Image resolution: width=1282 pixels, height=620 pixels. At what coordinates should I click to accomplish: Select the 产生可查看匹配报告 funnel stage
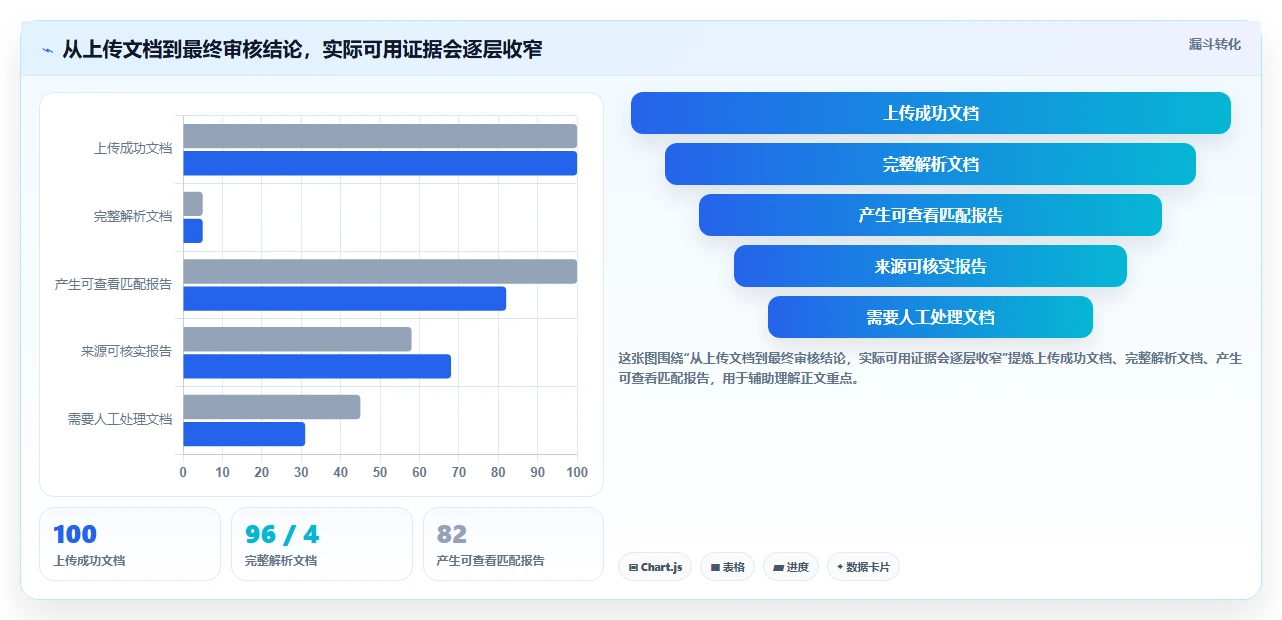click(x=930, y=215)
